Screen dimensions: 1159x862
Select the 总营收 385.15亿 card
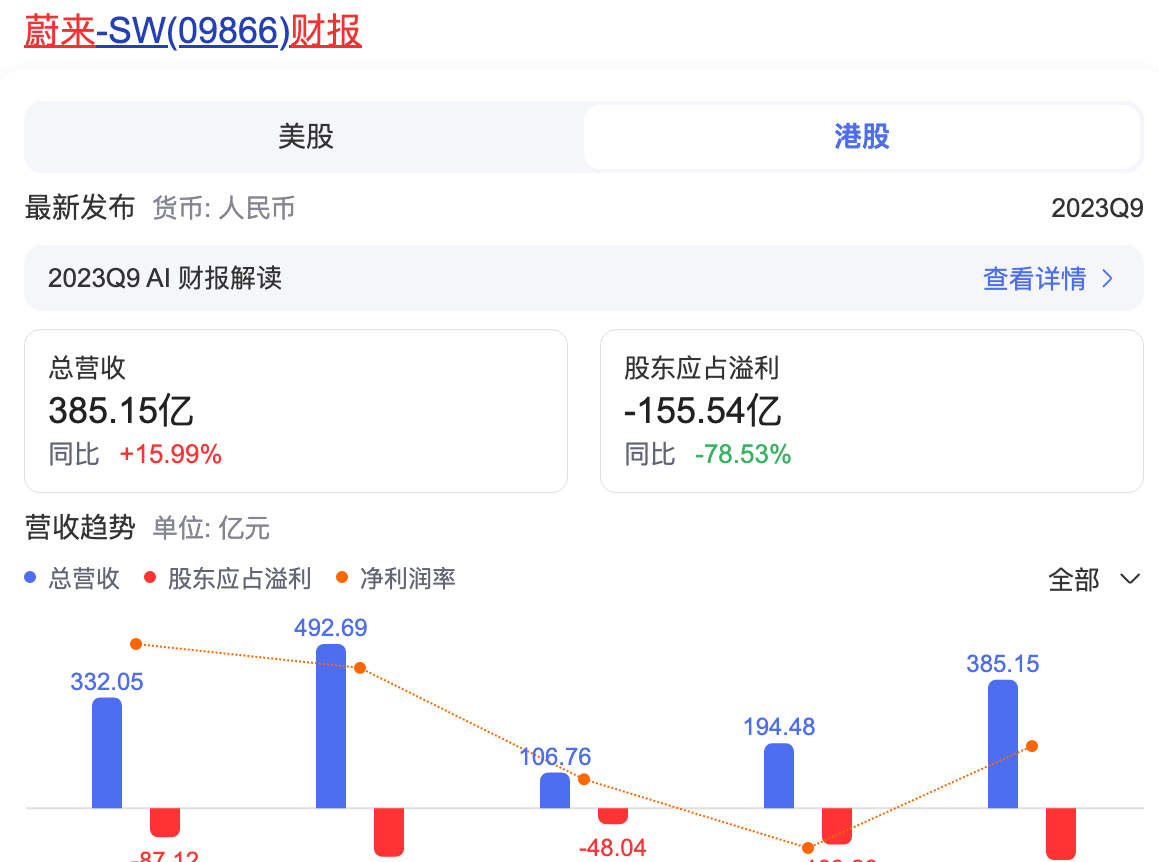[x=296, y=411]
